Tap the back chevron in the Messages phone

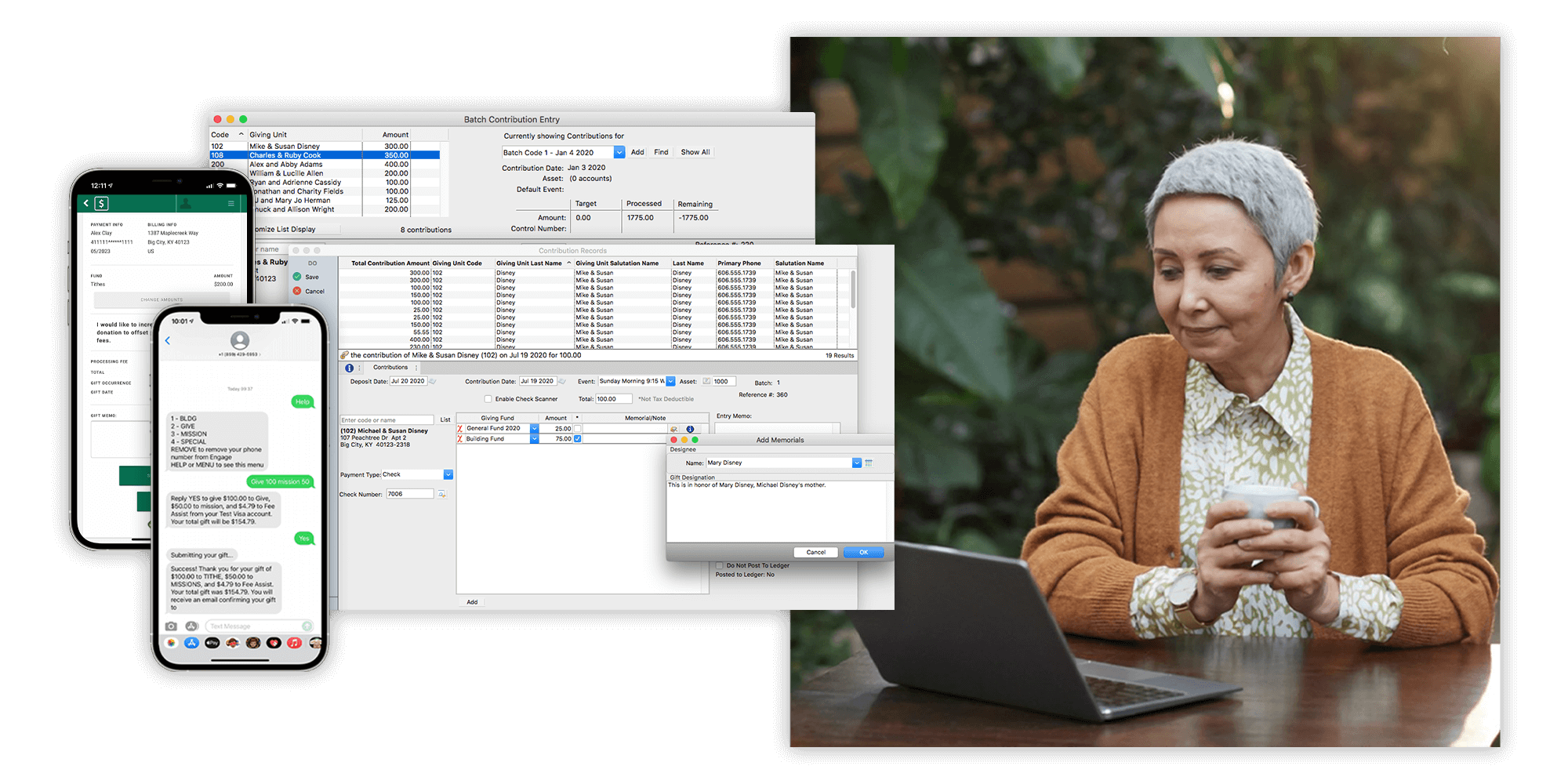coord(168,340)
